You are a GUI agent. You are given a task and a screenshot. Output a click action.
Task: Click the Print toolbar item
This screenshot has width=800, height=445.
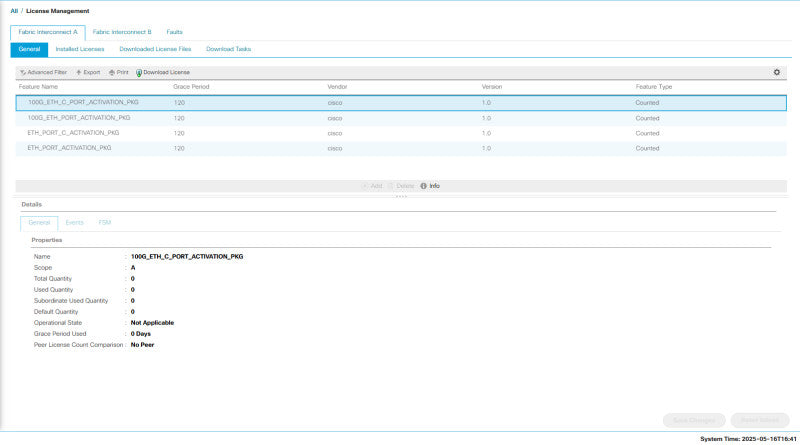118,72
